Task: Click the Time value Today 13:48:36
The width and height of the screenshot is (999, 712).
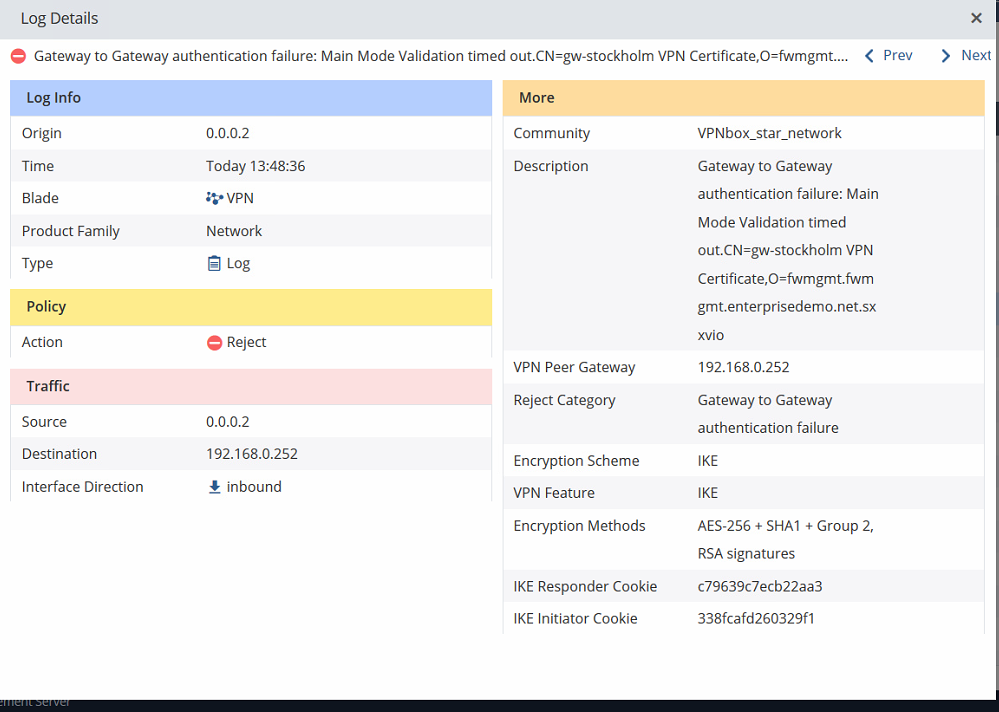Action: pos(255,166)
